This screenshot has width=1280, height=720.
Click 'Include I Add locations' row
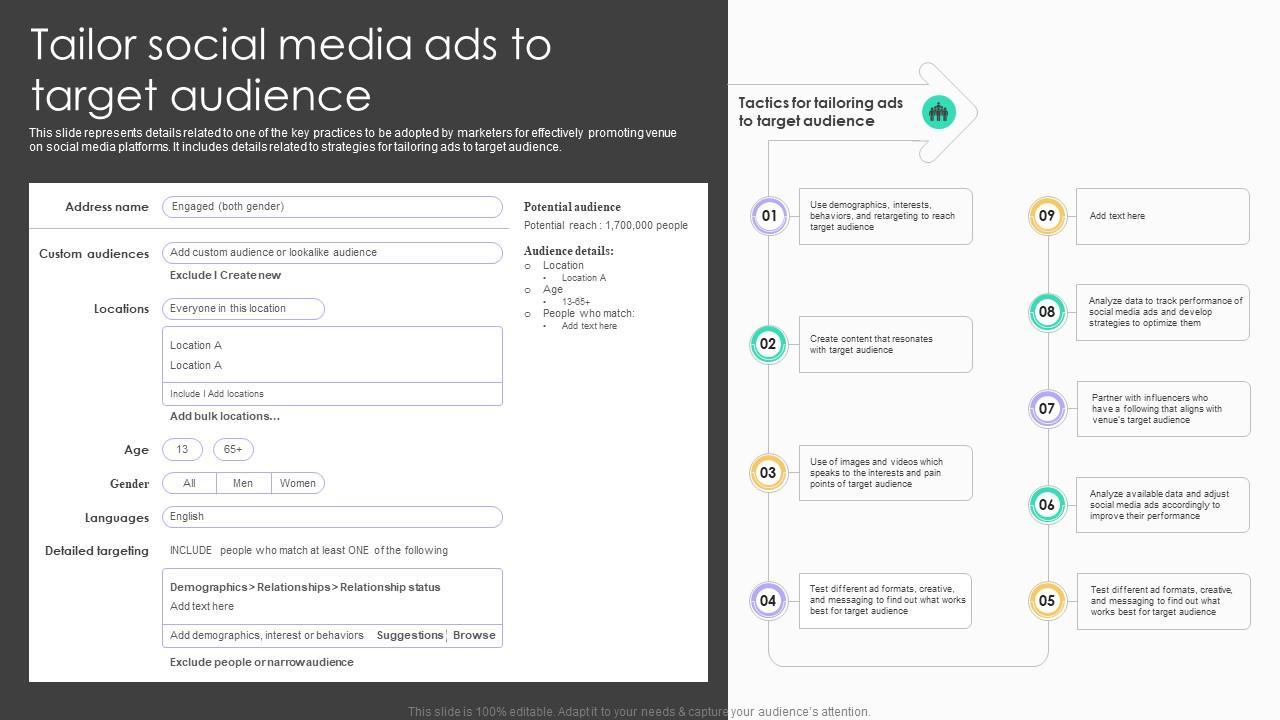332,394
